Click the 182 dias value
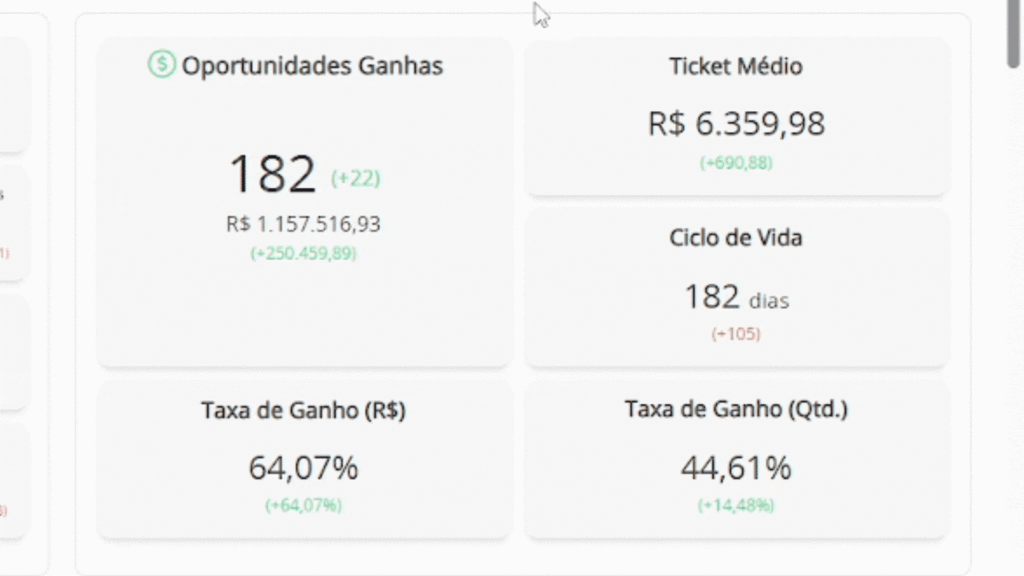Viewport: 1024px width, 576px height. [736, 297]
